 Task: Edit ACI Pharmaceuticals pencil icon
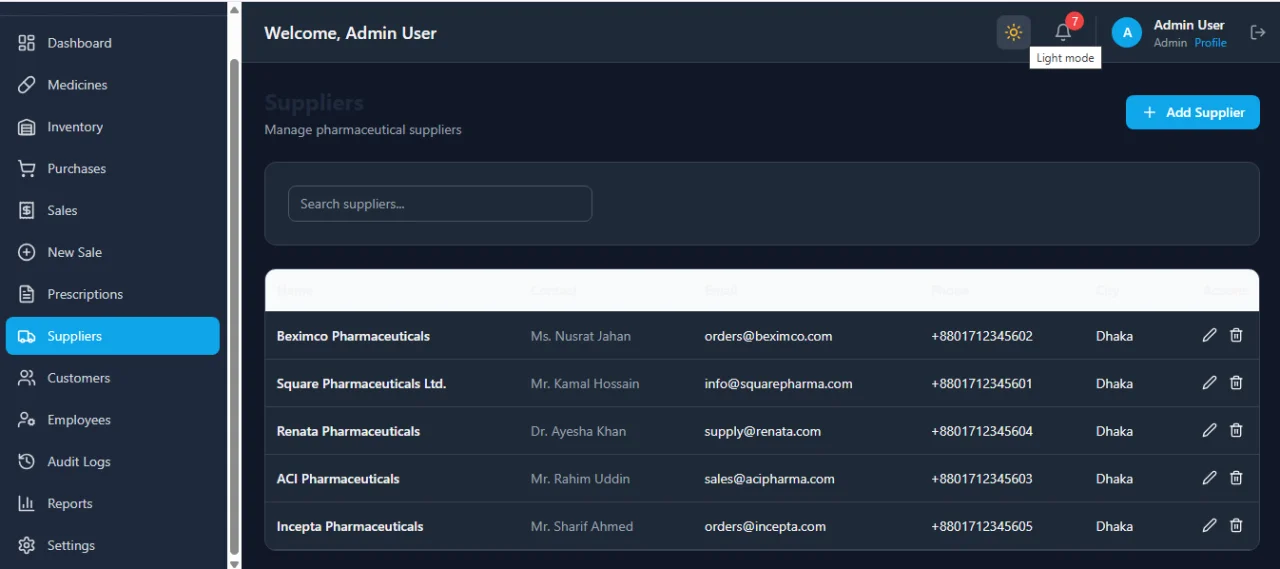pyautogui.click(x=1209, y=478)
